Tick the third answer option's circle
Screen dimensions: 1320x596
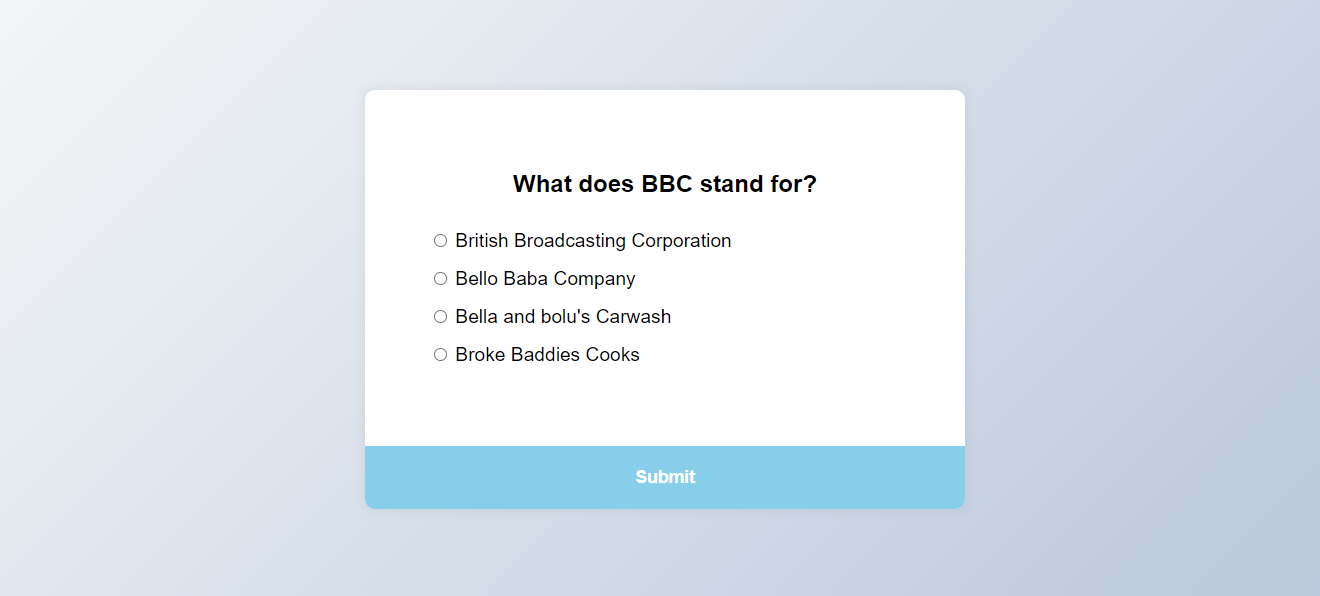point(440,317)
